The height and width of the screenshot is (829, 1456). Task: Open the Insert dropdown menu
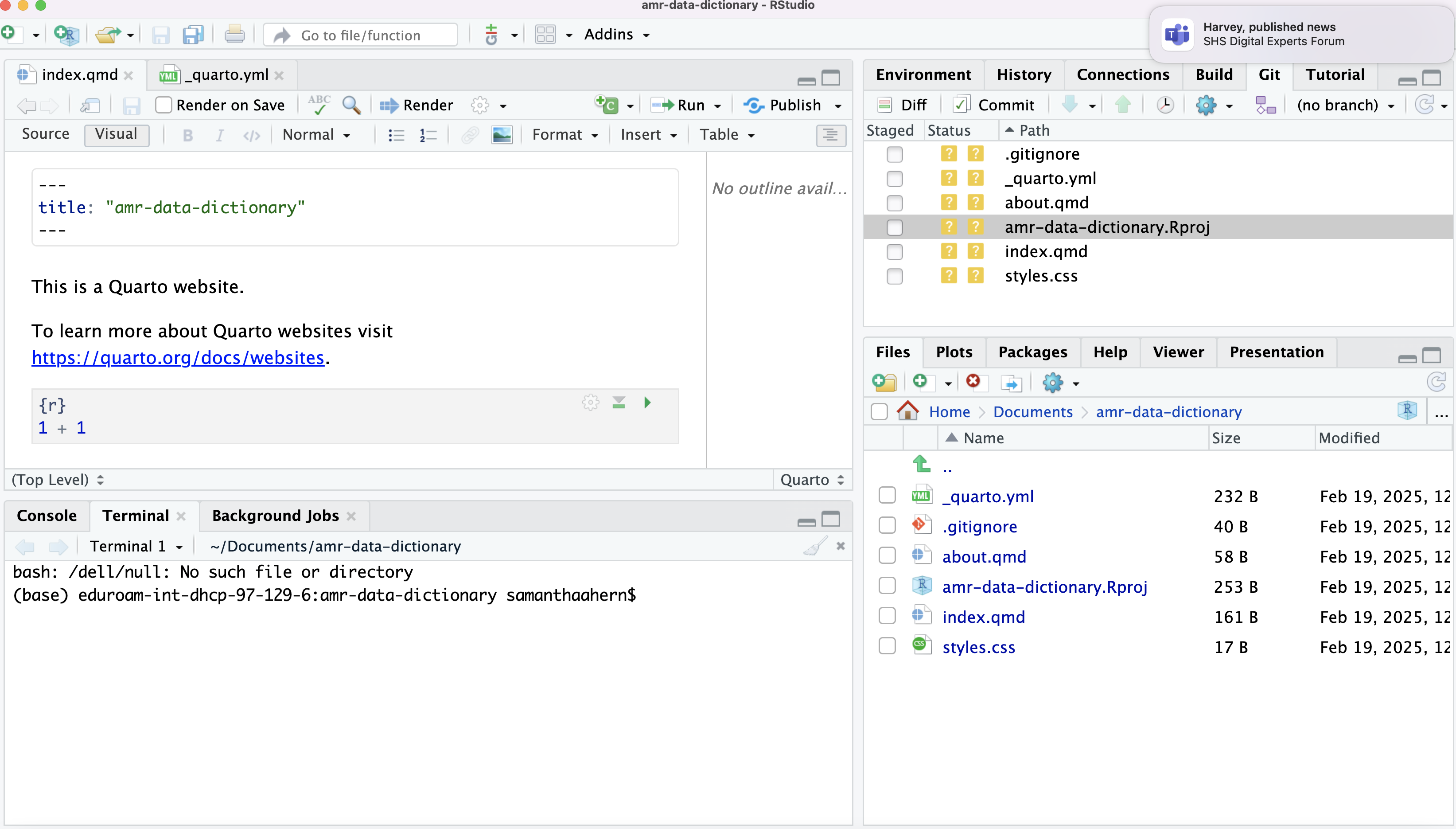pyautogui.click(x=649, y=135)
